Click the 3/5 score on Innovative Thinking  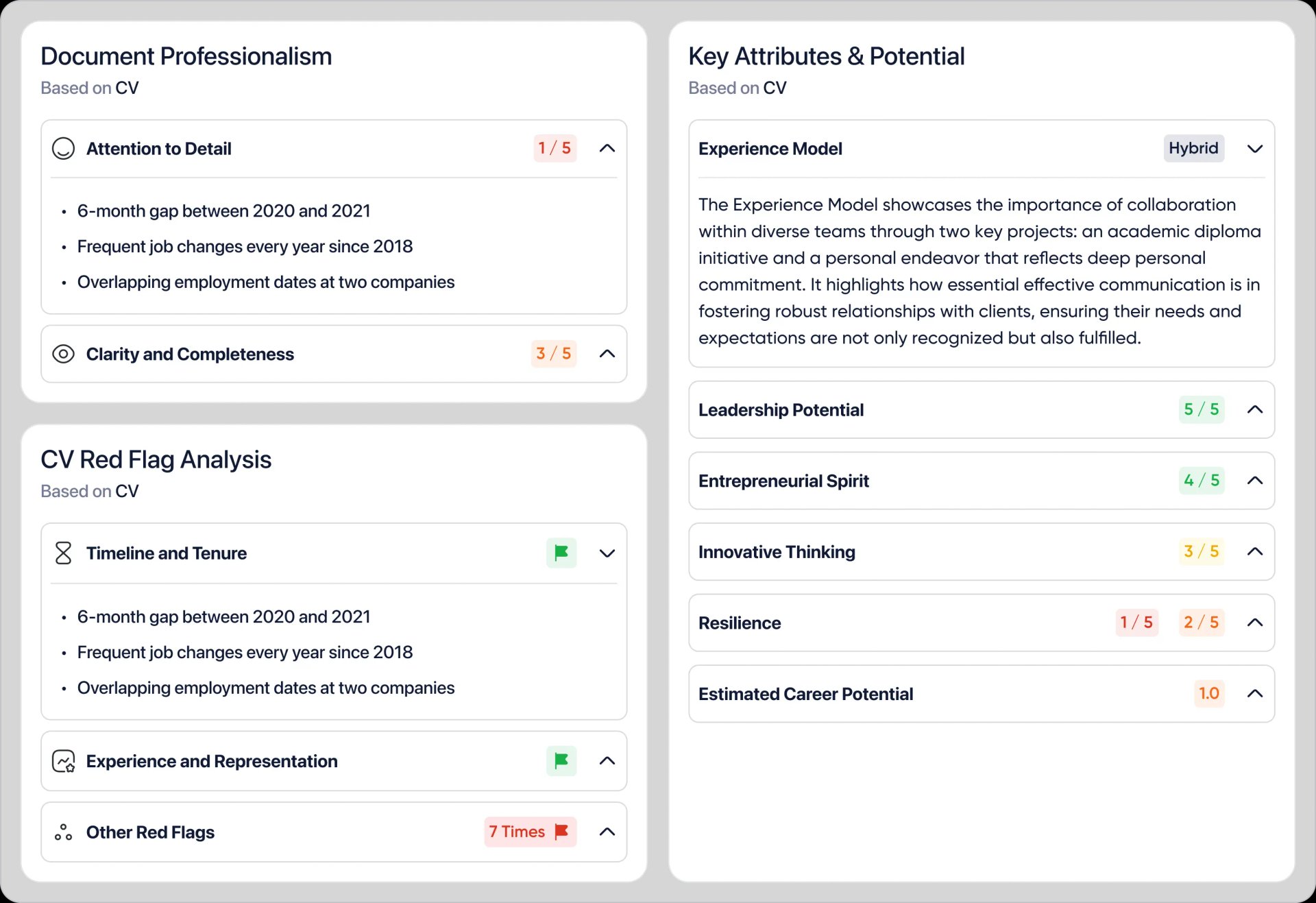[1202, 551]
